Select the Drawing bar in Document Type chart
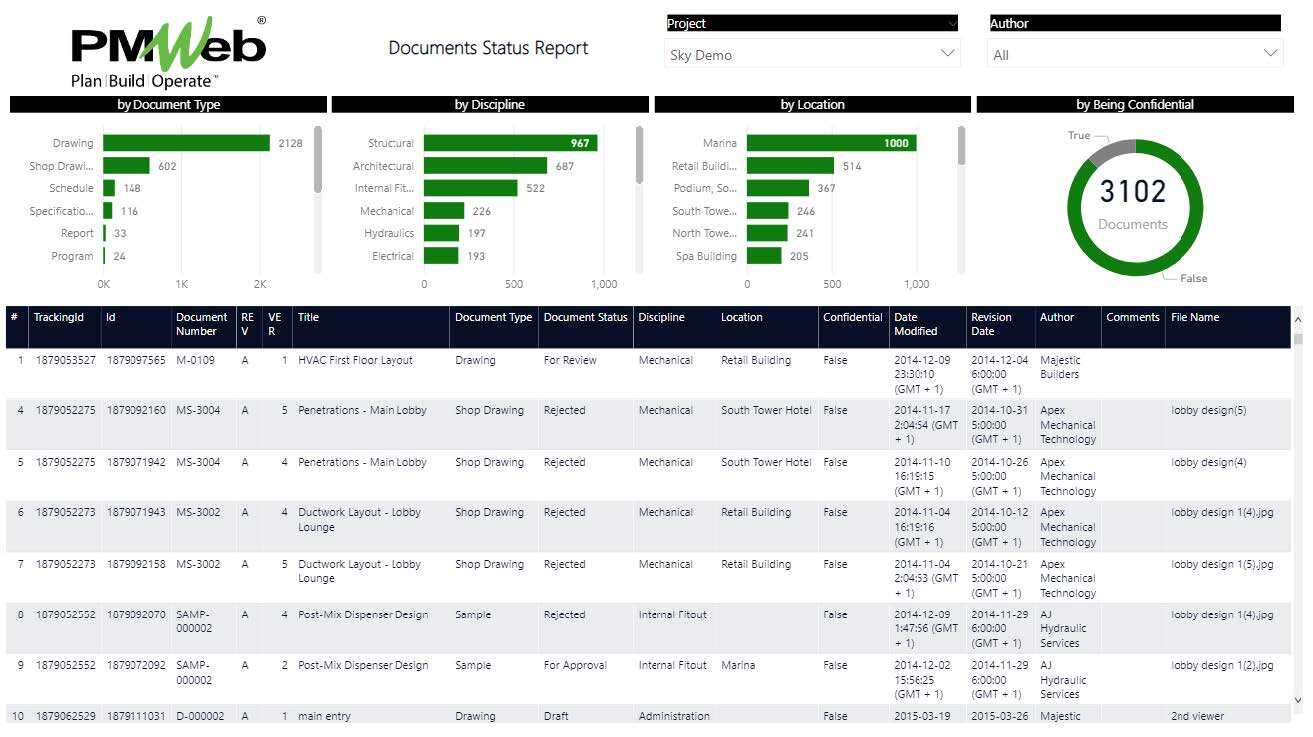 point(186,143)
